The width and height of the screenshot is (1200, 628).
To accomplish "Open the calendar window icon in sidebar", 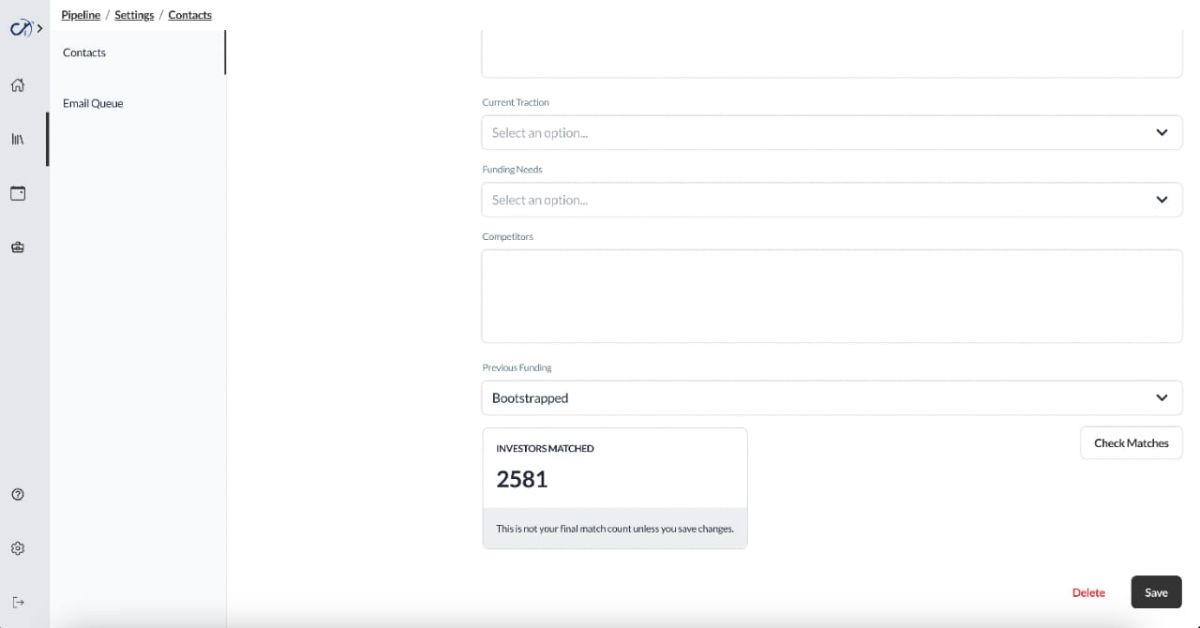I will 17,193.
